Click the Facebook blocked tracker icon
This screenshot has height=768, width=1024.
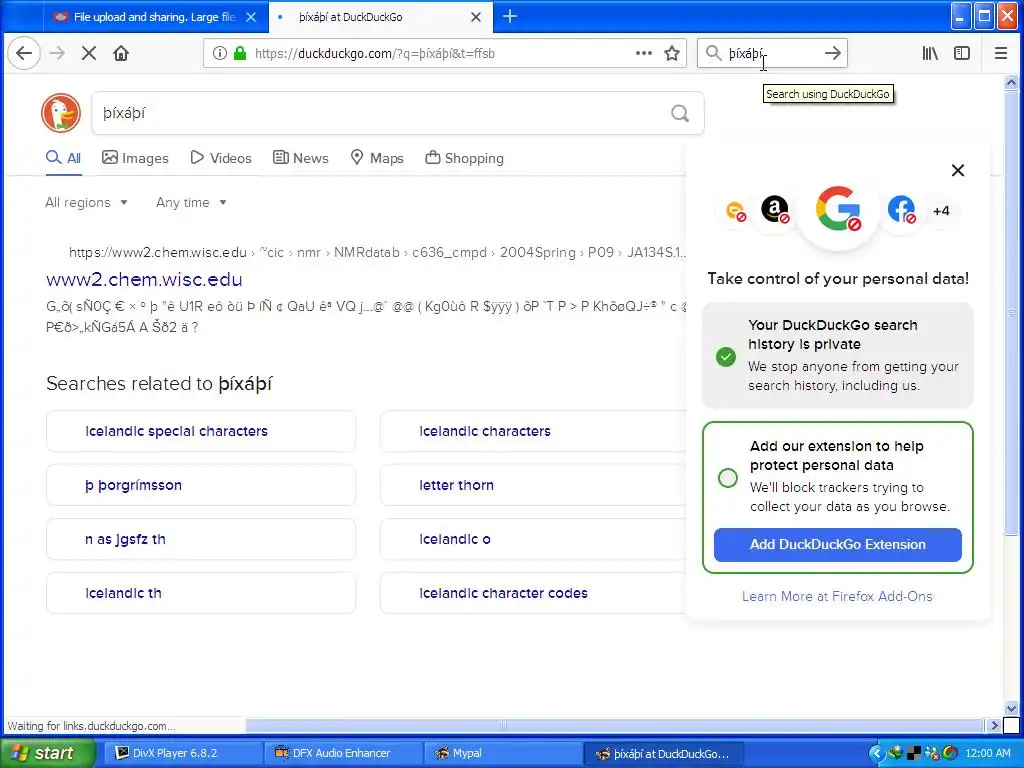[902, 210]
